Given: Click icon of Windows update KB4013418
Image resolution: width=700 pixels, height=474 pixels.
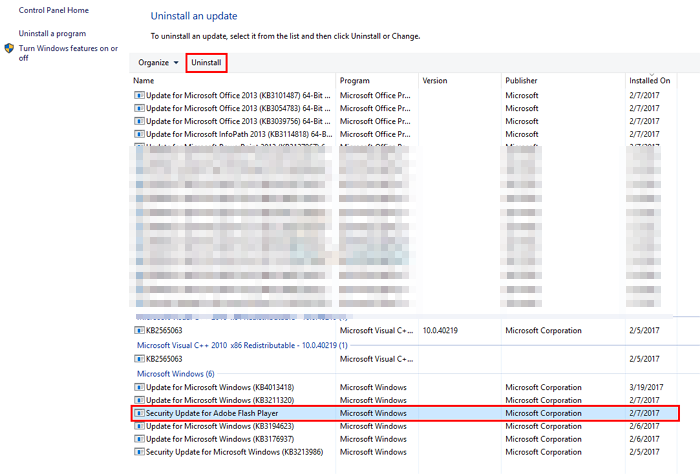Looking at the screenshot, I should click(x=139, y=386).
